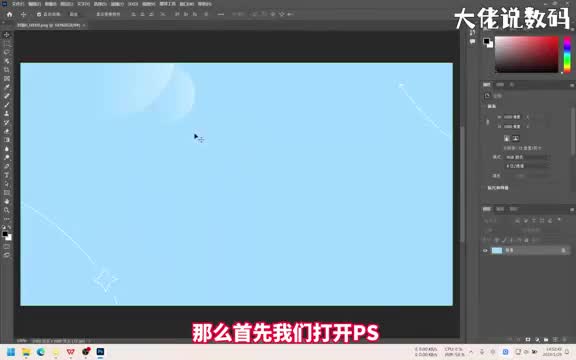
Task: Hide the 背景 layer with eye icon
Action: coord(485,251)
